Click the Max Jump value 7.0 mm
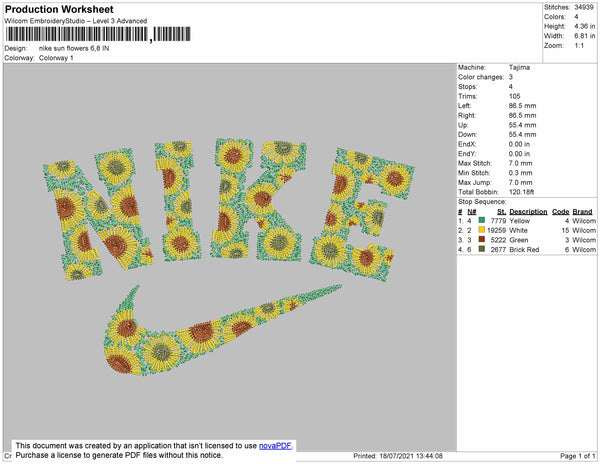The height and width of the screenshot is (464, 600). [520, 182]
